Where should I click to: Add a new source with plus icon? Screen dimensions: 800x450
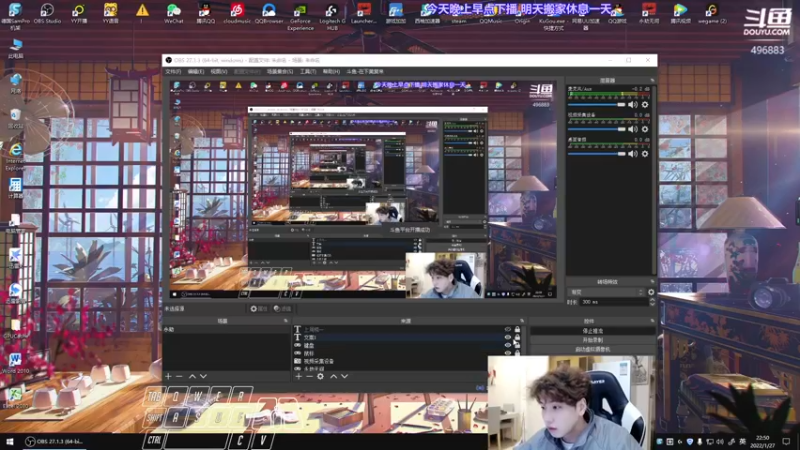pyautogui.click(x=298, y=376)
